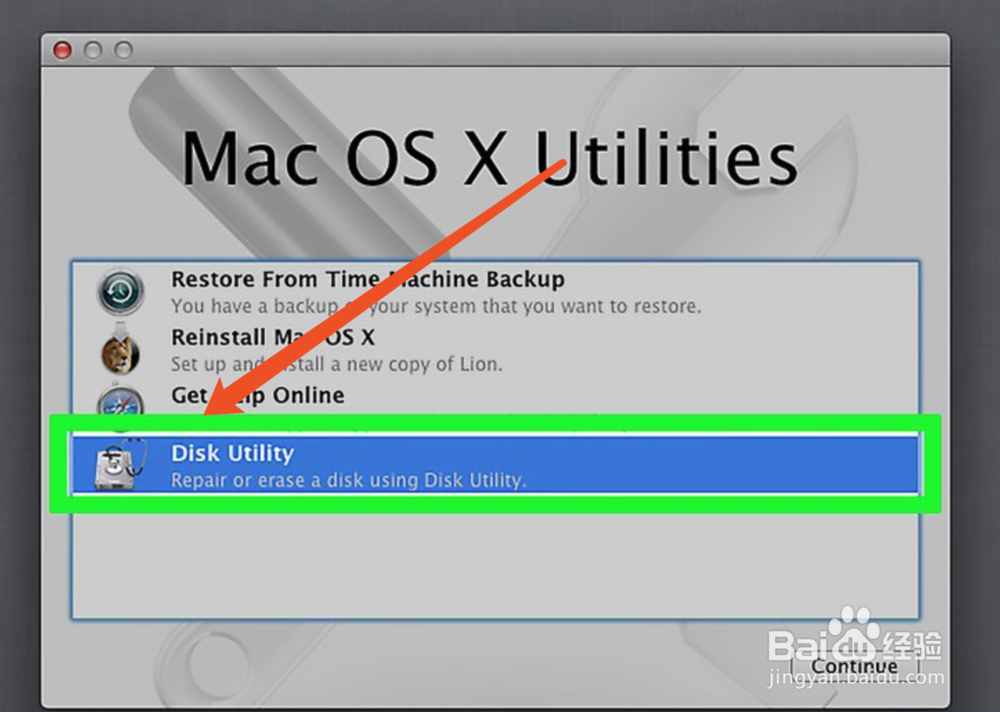The image size is (1000, 712).
Task: Click the Disk Utility hard drive icon
Action: pos(120,464)
